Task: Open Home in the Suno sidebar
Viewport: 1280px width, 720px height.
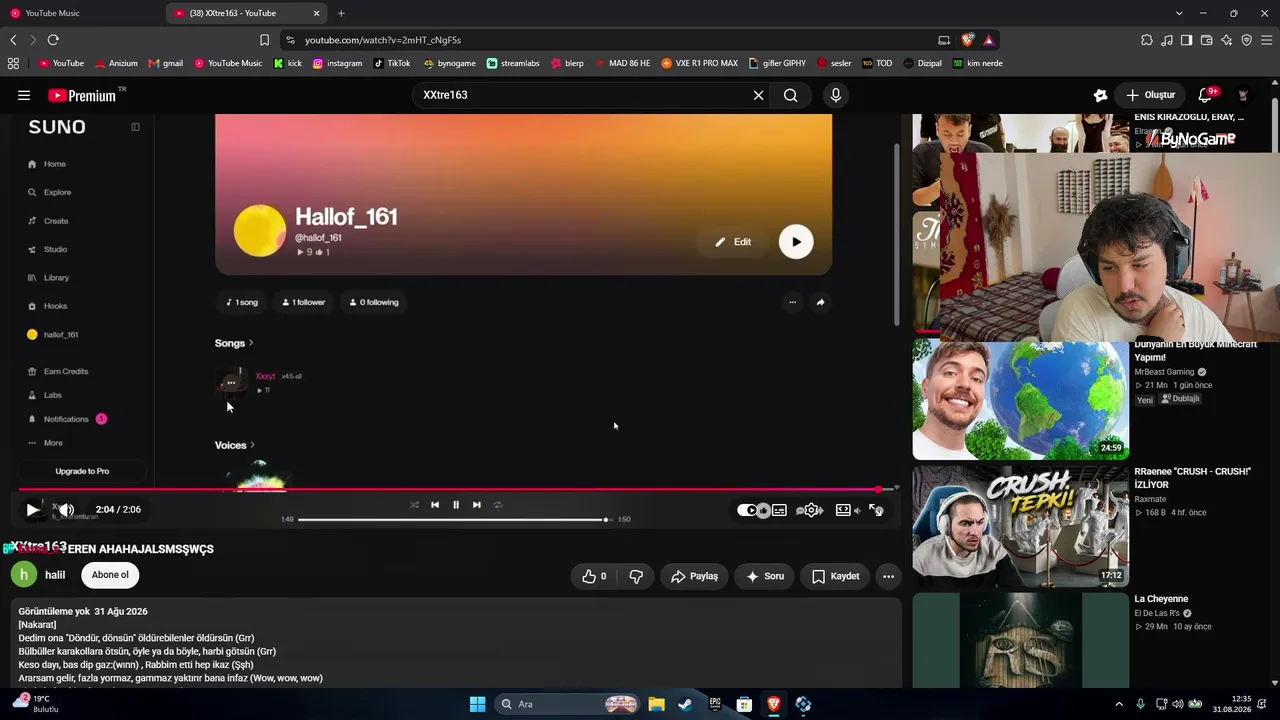Action: click(x=48, y=164)
